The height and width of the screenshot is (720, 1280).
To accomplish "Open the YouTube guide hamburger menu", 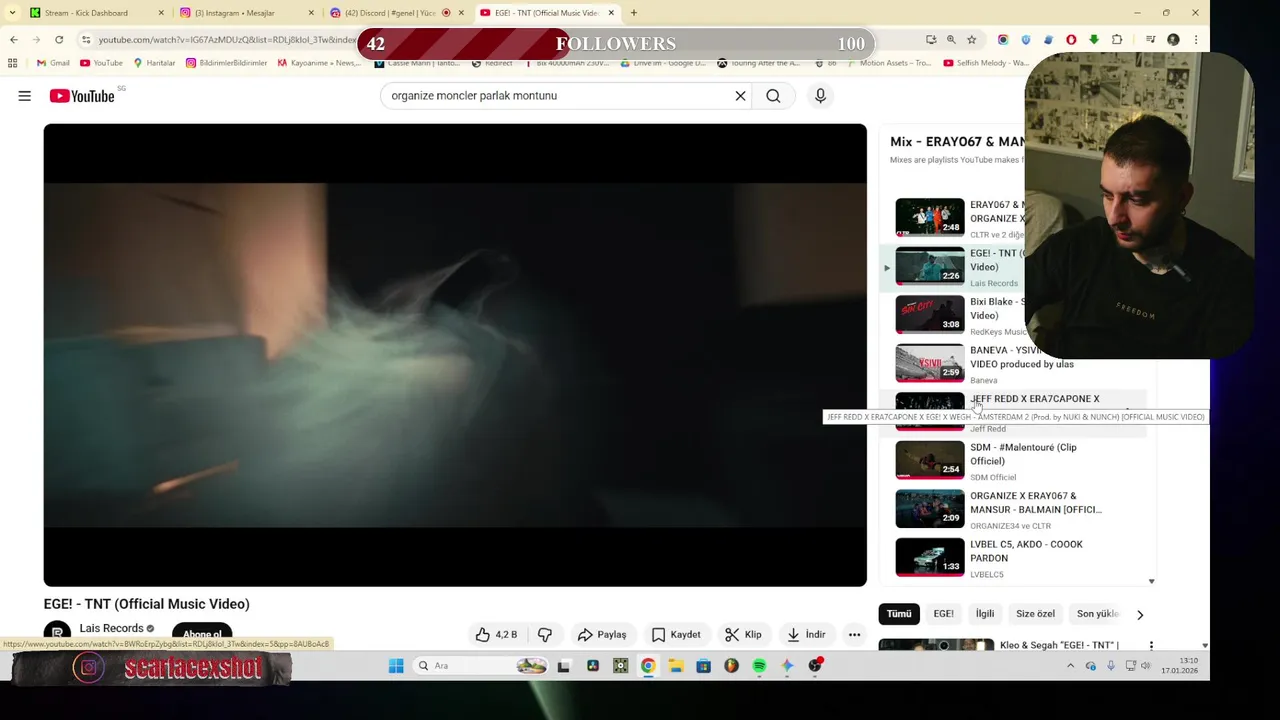I will 24,96.
